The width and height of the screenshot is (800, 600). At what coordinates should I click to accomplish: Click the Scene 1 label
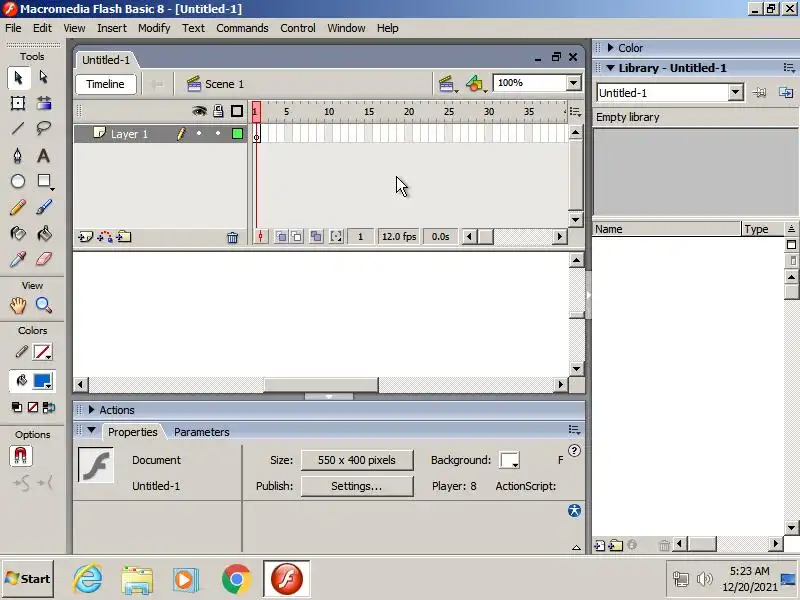click(x=224, y=84)
